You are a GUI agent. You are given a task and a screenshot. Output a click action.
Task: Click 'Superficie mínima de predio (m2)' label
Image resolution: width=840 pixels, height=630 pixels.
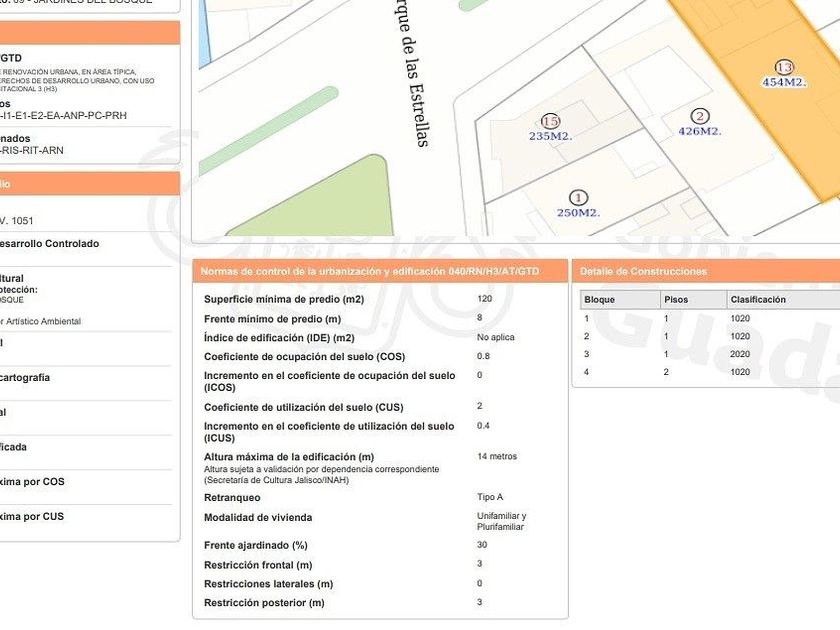(284, 299)
